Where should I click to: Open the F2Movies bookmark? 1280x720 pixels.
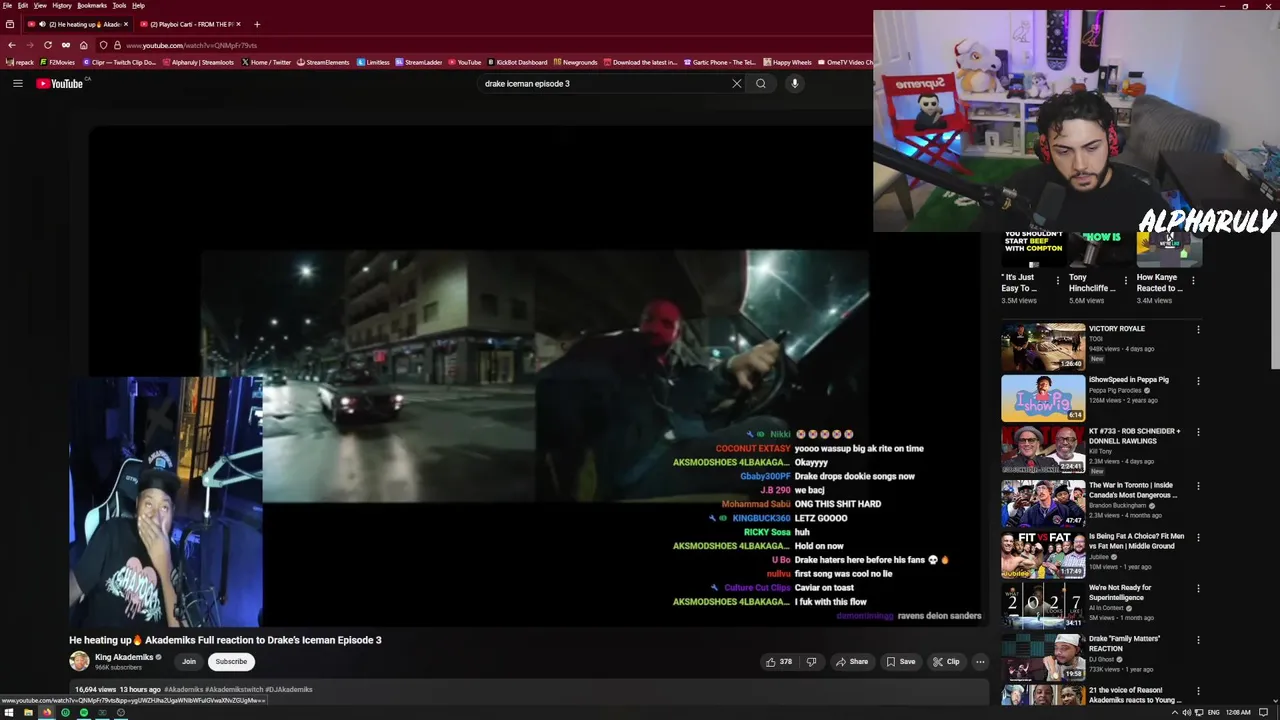[58, 62]
